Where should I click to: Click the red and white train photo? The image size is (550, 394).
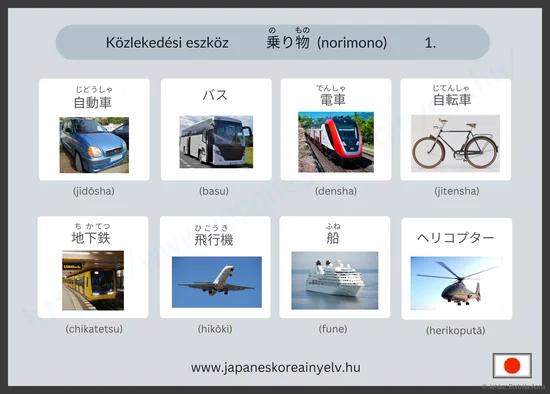(x=336, y=142)
